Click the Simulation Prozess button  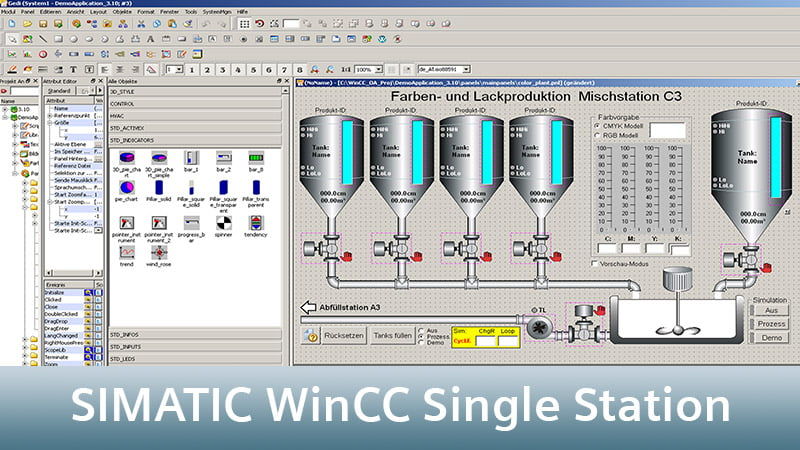(771, 324)
